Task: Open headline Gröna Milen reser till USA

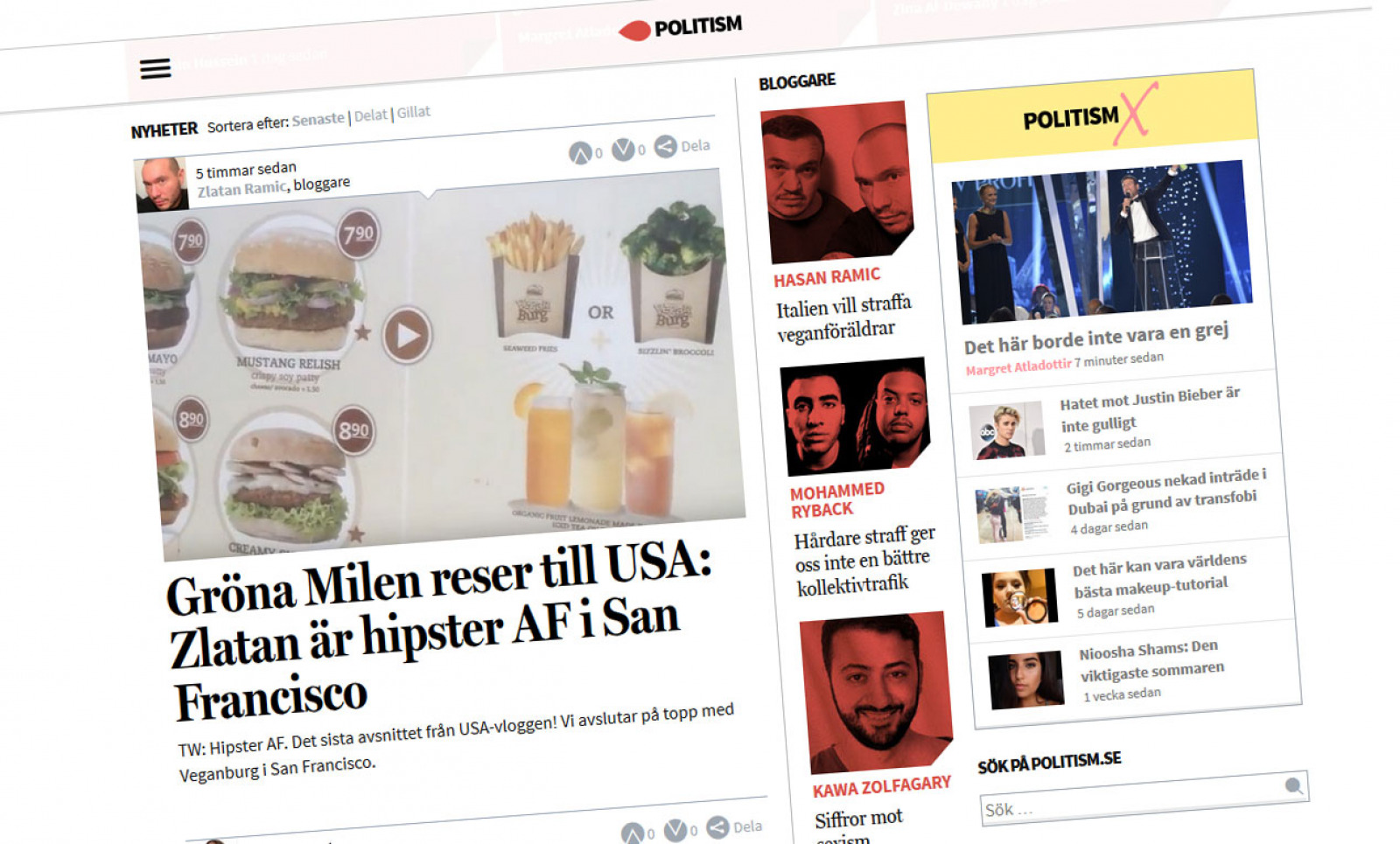Action: point(437,634)
